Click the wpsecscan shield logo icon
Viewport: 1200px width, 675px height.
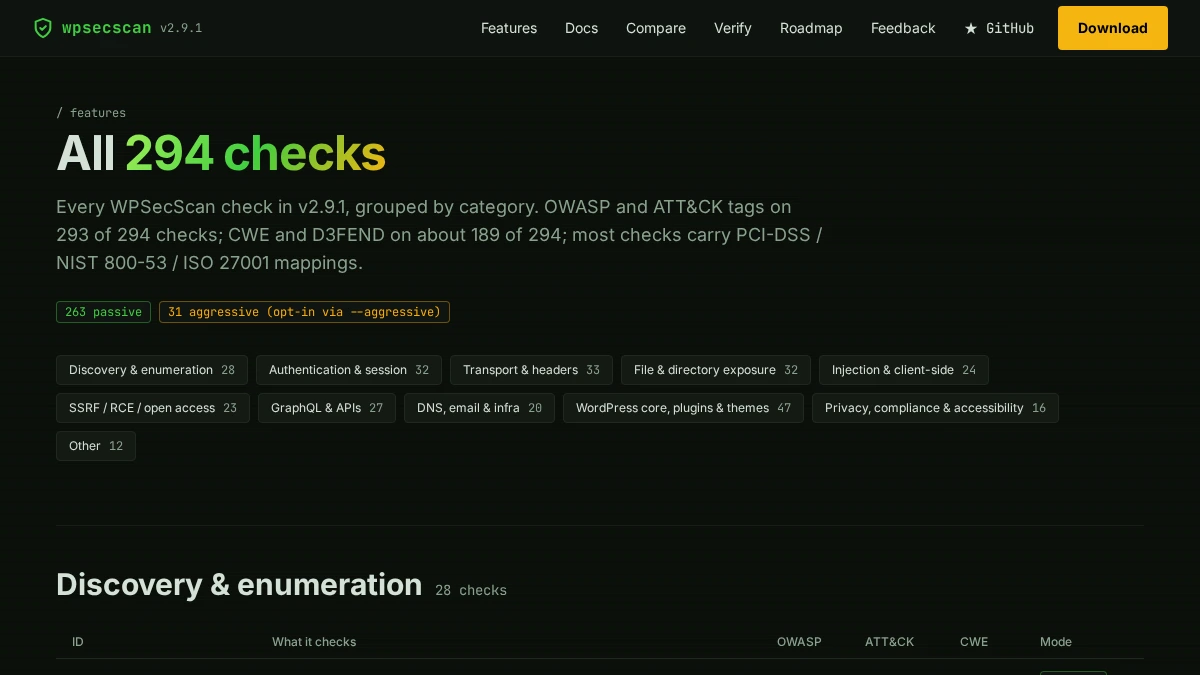(43, 28)
